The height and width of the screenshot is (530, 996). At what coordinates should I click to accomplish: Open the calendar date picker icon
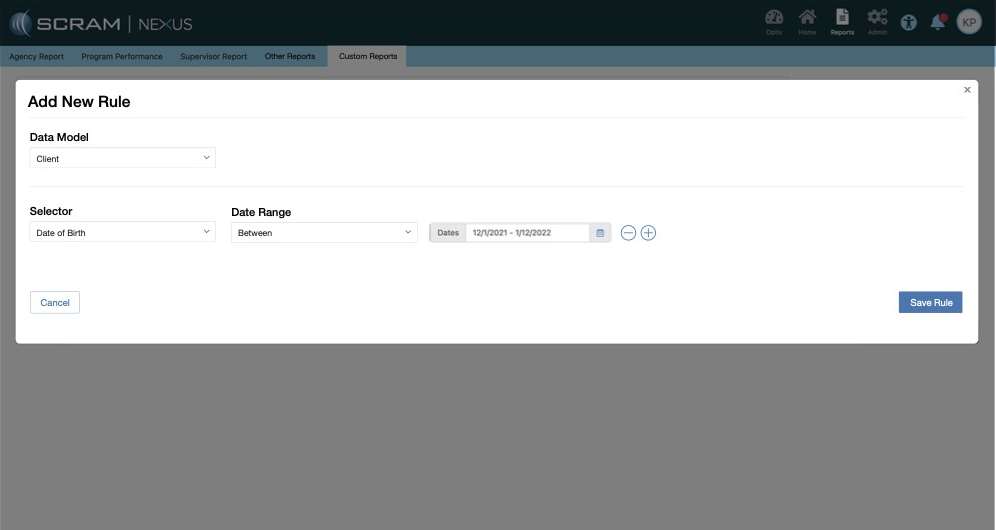600,233
